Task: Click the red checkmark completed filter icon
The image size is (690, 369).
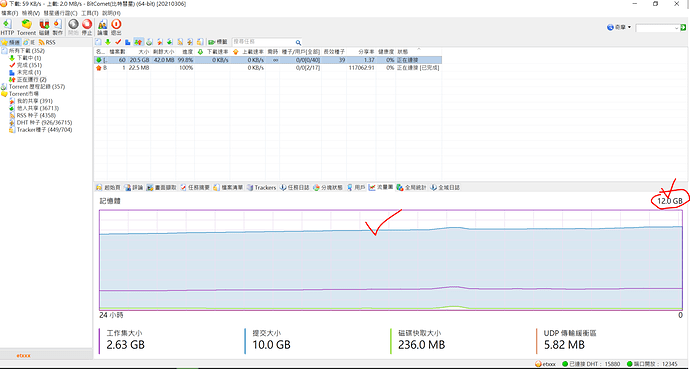Action: [x=117, y=42]
